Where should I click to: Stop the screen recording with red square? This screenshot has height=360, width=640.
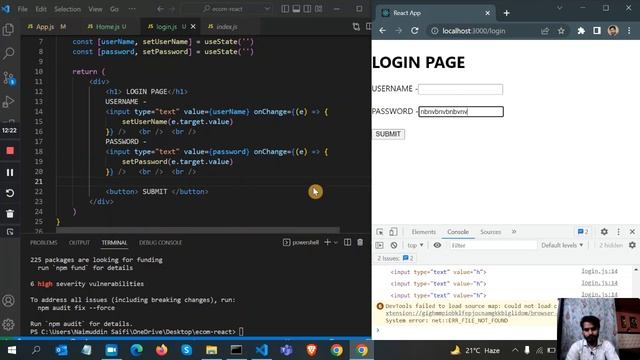pos(10,151)
